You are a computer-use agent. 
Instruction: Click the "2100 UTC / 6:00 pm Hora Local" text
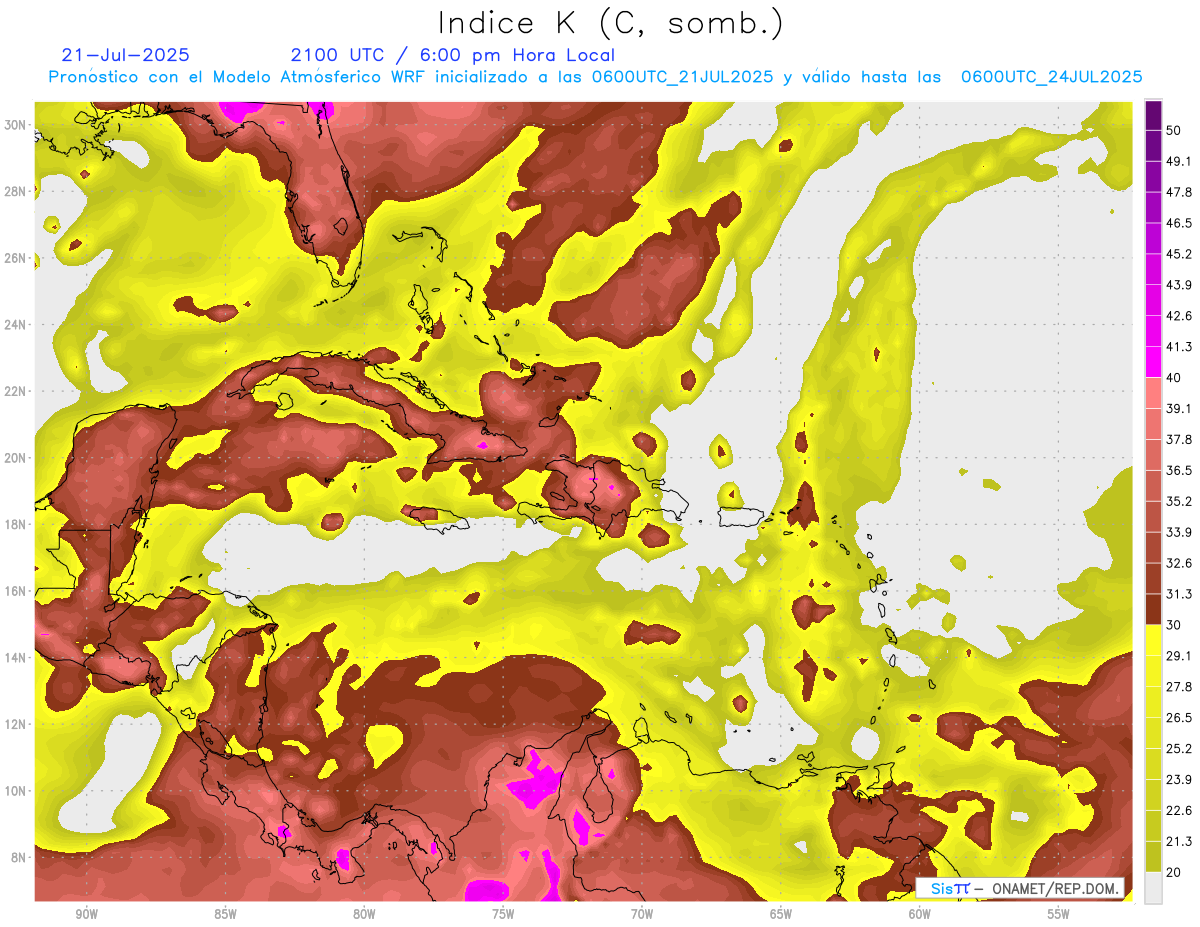pyautogui.click(x=452, y=55)
